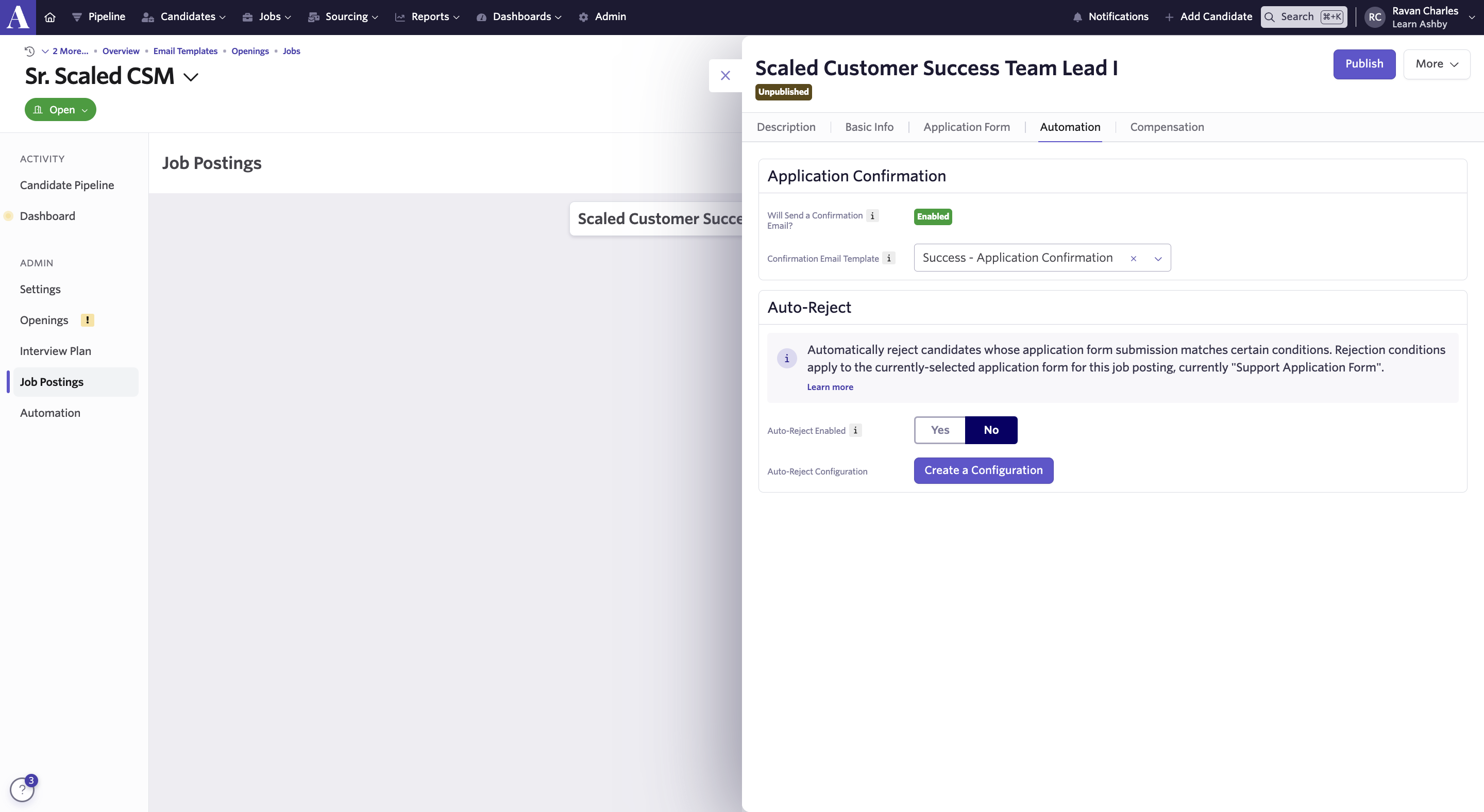Close the job posting side panel

click(726, 75)
